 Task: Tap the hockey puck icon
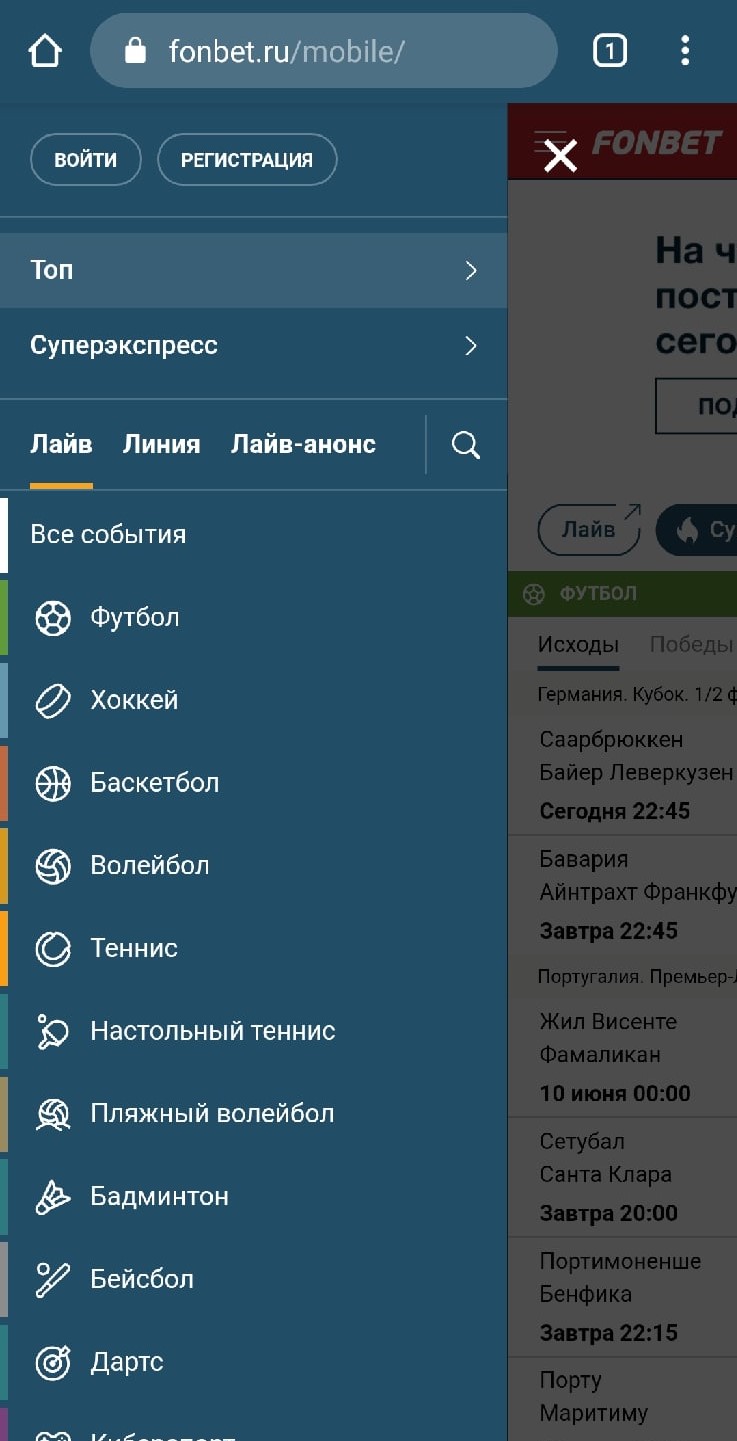pyautogui.click(x=53, y=701)
